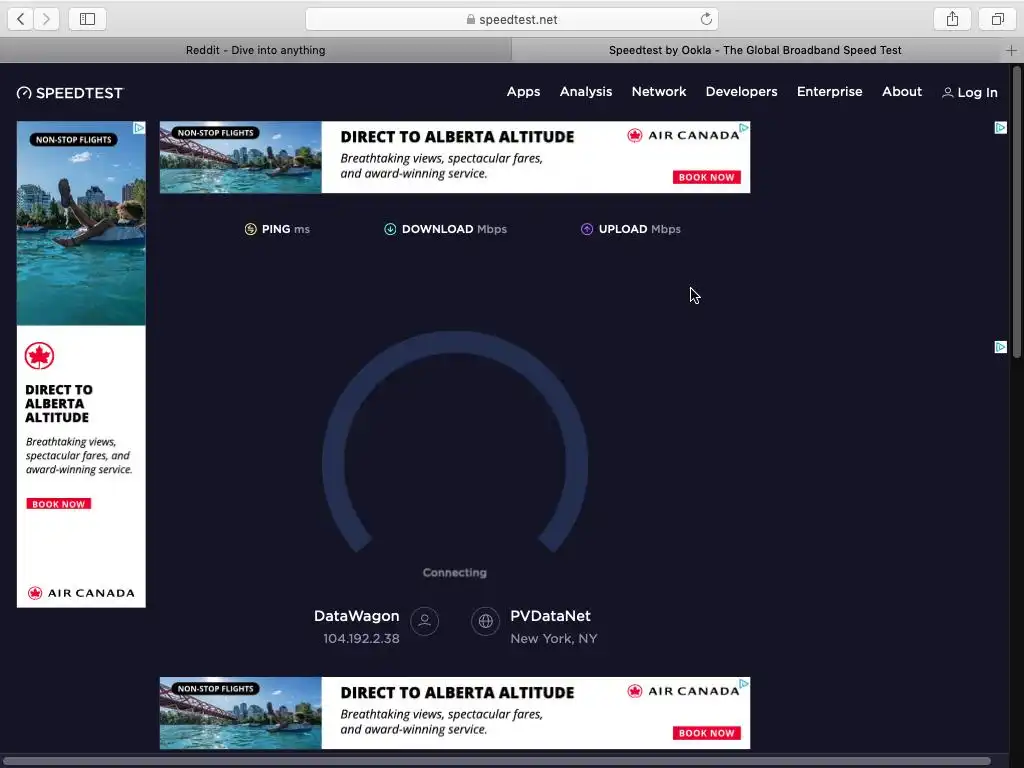
Task: Click the user icon beside Log In
Action: coord(947,93)
